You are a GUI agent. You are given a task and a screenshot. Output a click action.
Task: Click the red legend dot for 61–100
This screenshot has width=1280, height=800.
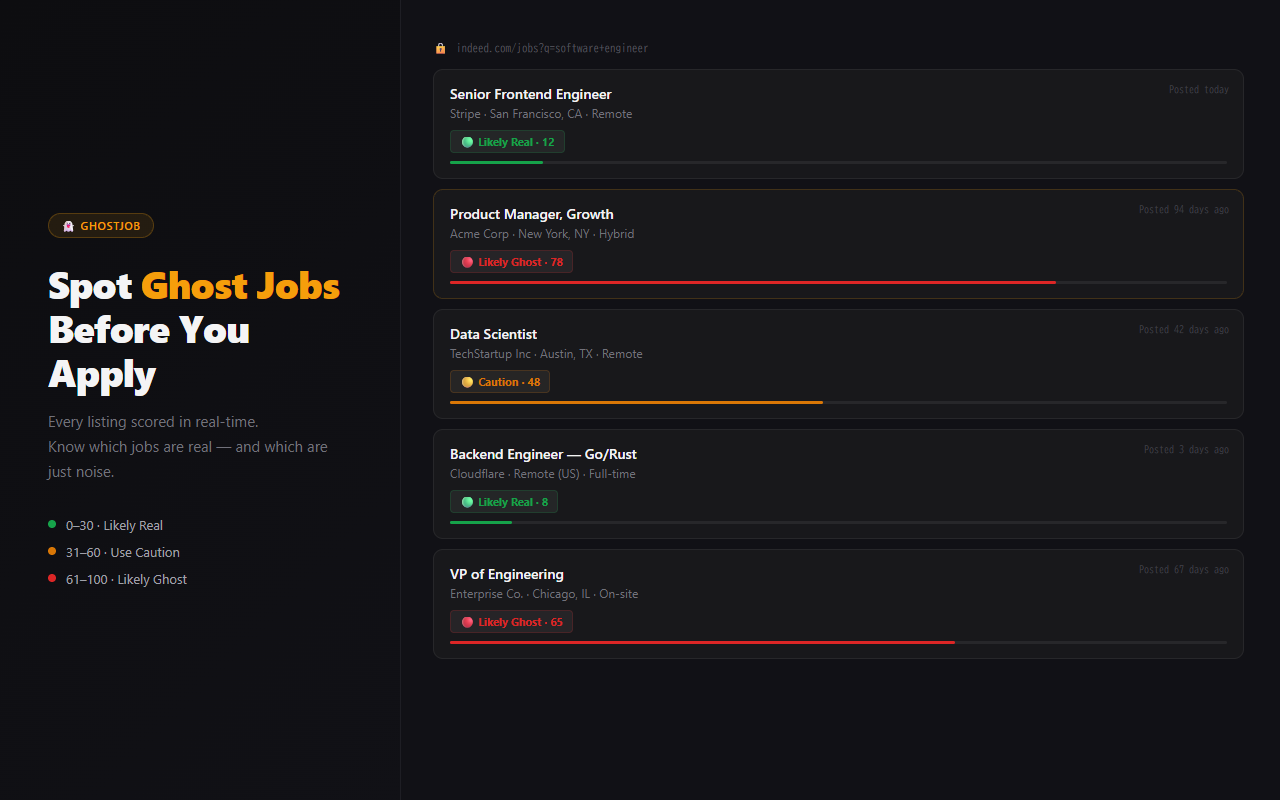click(52, 578)
